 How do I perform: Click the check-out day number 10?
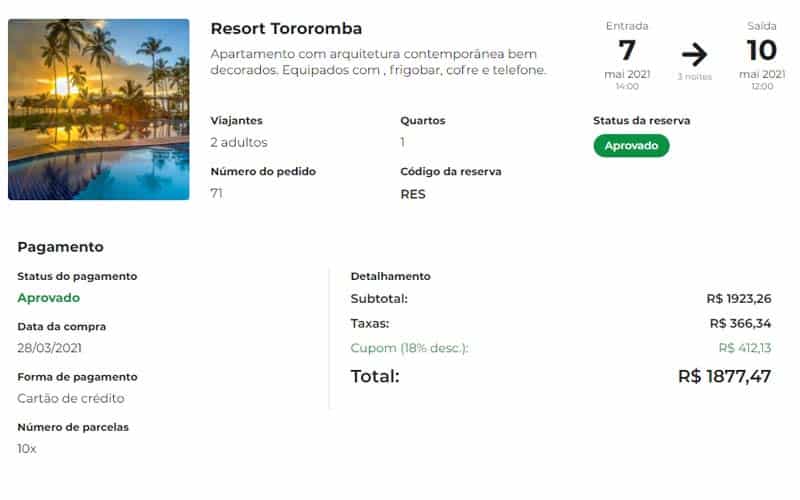click(762, 50)
